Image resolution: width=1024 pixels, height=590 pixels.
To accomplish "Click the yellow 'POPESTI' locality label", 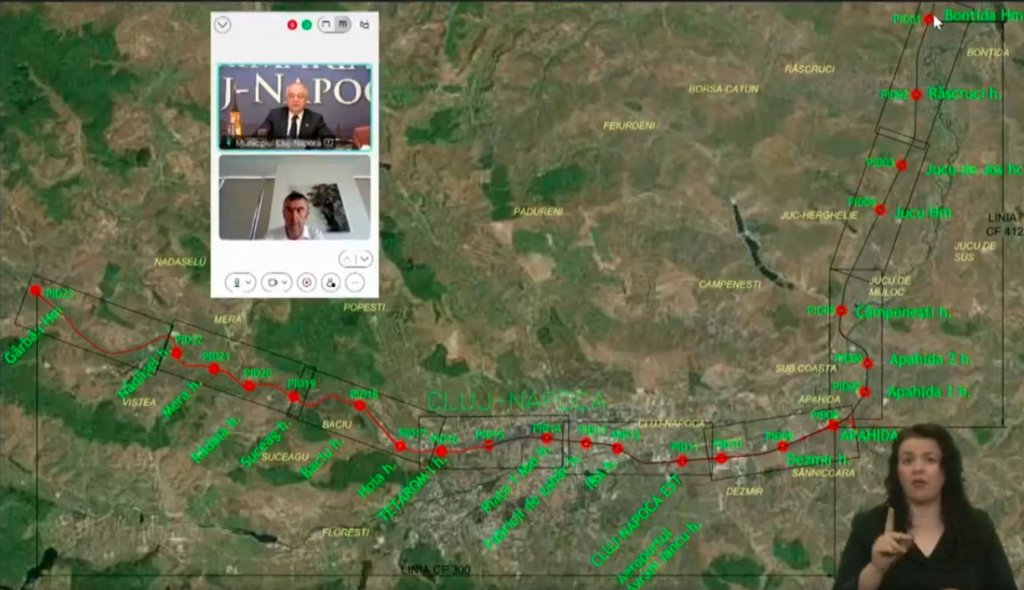I will (364, 307).
